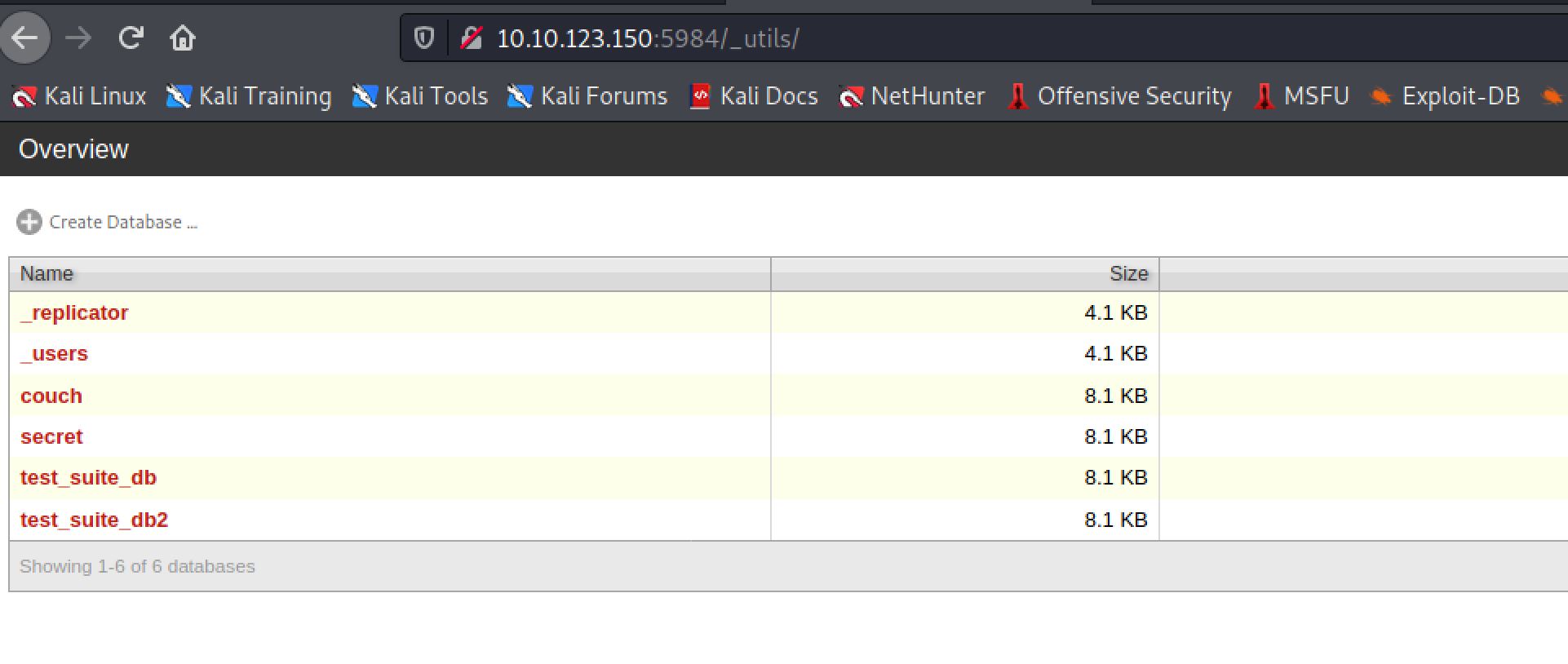The image size is (1568, 664).
Task: Open the Kali Tools bookmark
Action: 420,96
